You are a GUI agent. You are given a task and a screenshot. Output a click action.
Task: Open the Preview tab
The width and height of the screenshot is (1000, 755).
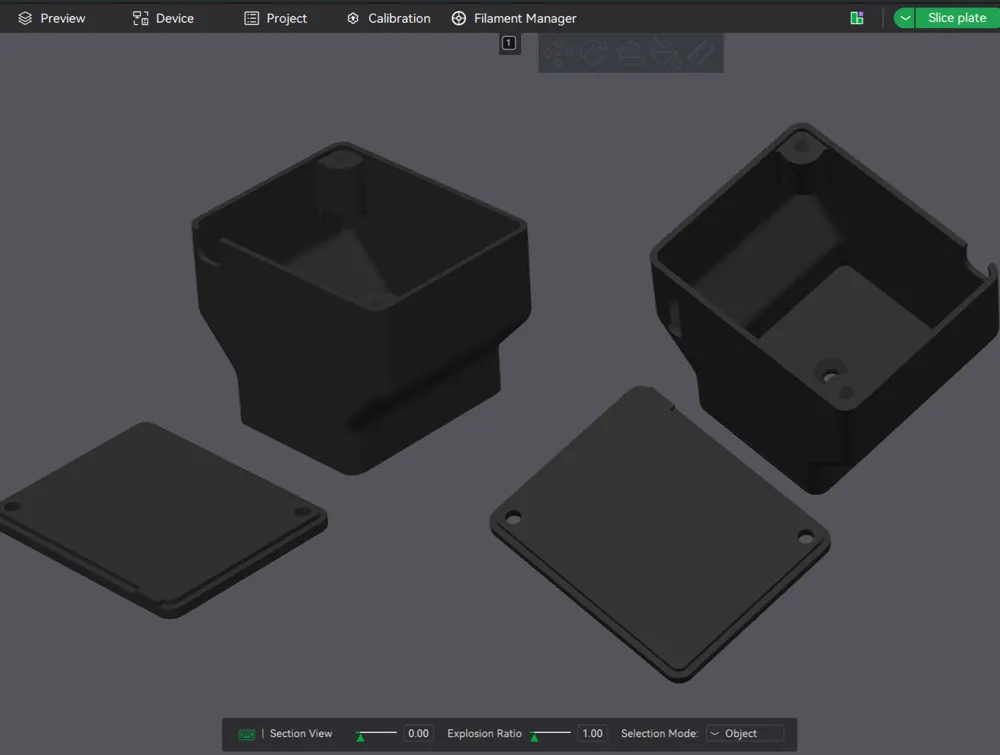(x=52, y=18)
